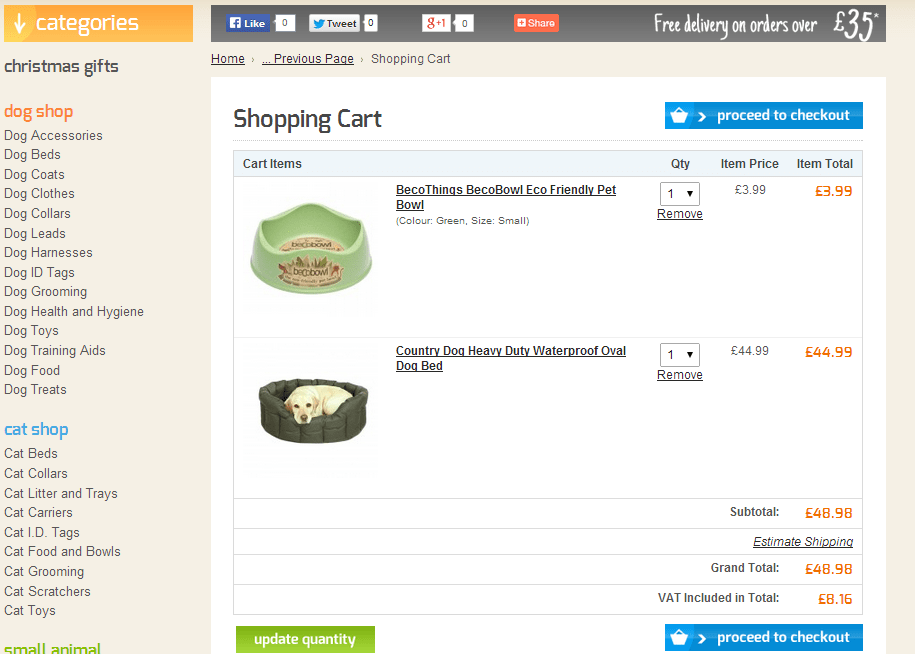
Task: Click the red Share button
Action: (x=536, y=23)
